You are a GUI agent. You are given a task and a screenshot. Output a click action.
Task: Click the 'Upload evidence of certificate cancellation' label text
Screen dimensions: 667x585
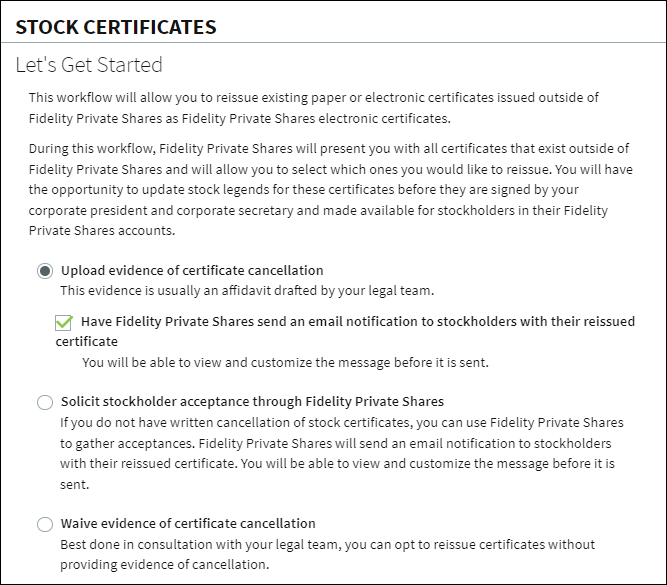[192, 271]
